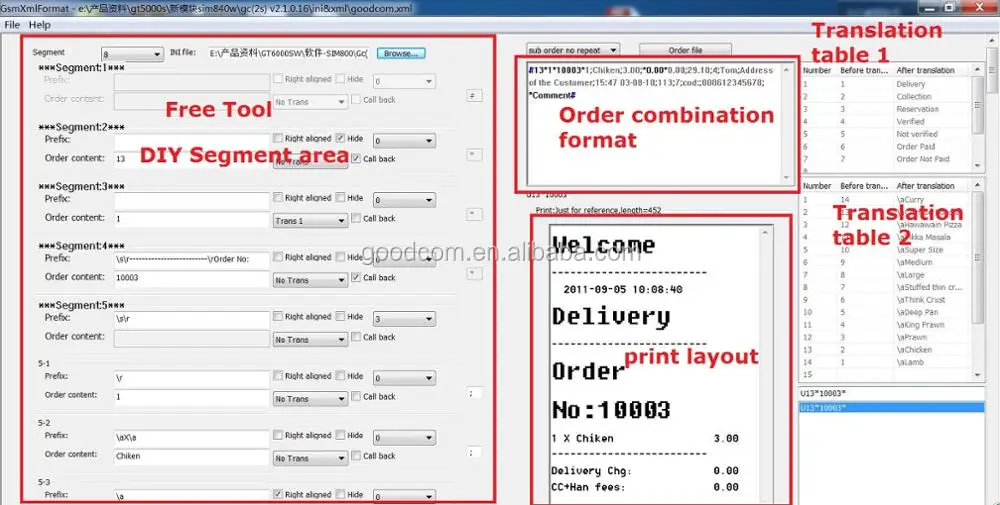Select the \aKing Prawn row

[886, 325]
